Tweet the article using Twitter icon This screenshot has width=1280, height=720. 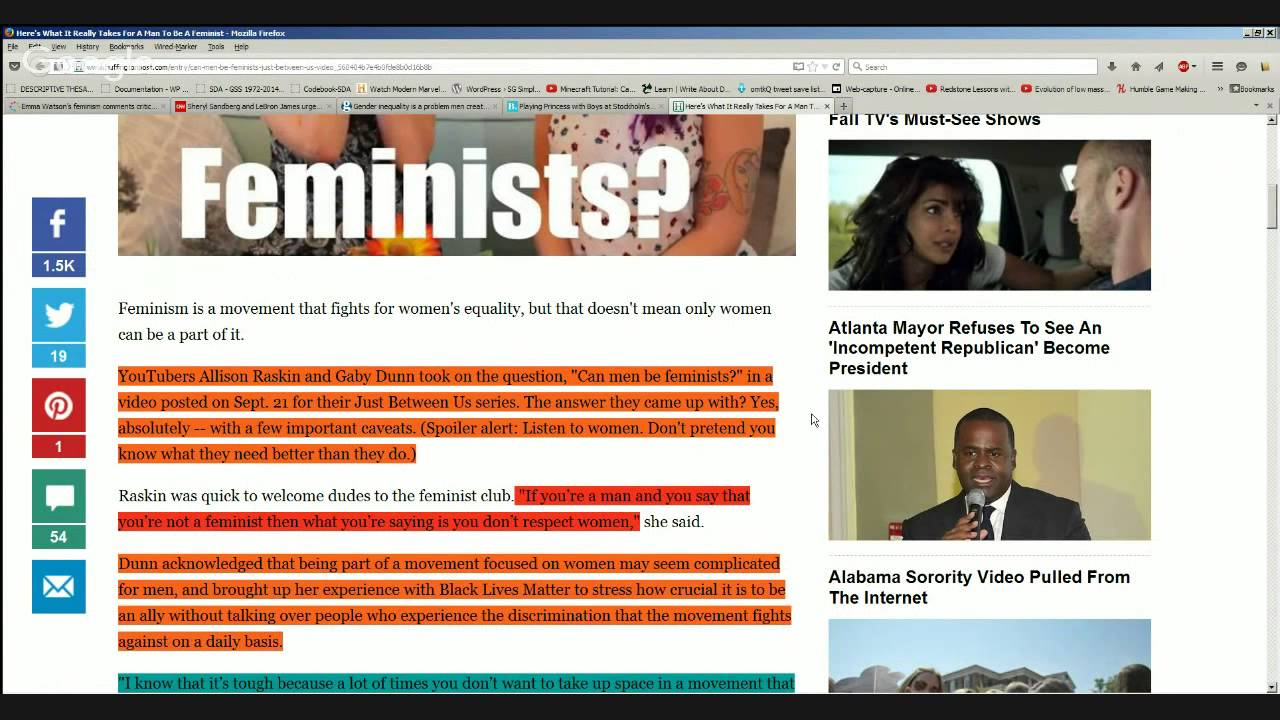58,315
